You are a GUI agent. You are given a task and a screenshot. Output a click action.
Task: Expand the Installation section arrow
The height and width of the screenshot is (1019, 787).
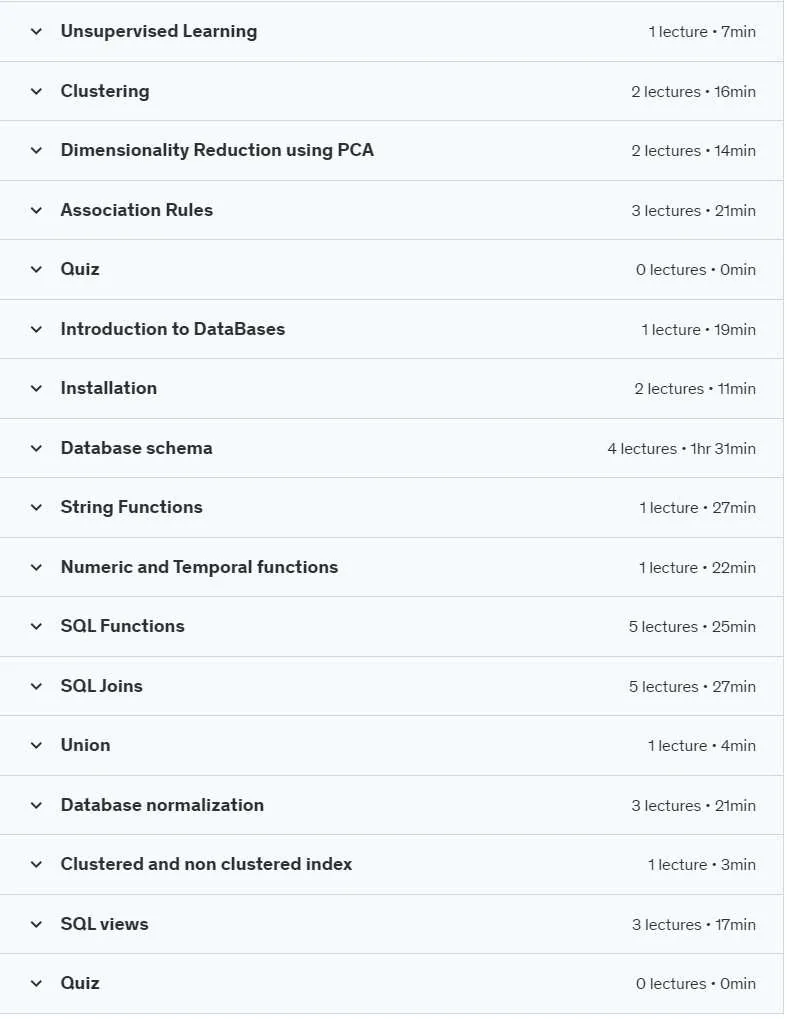(x=36, y=388)
